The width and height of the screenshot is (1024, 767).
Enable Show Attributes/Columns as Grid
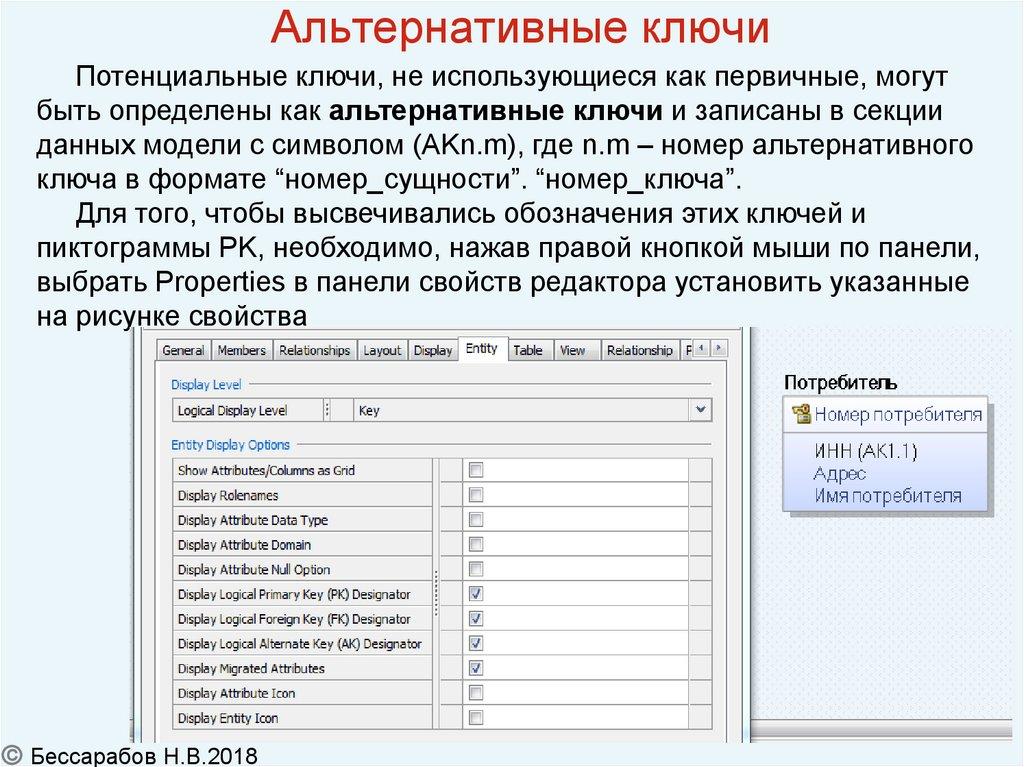pyautogui.click(x=476, y=469)
